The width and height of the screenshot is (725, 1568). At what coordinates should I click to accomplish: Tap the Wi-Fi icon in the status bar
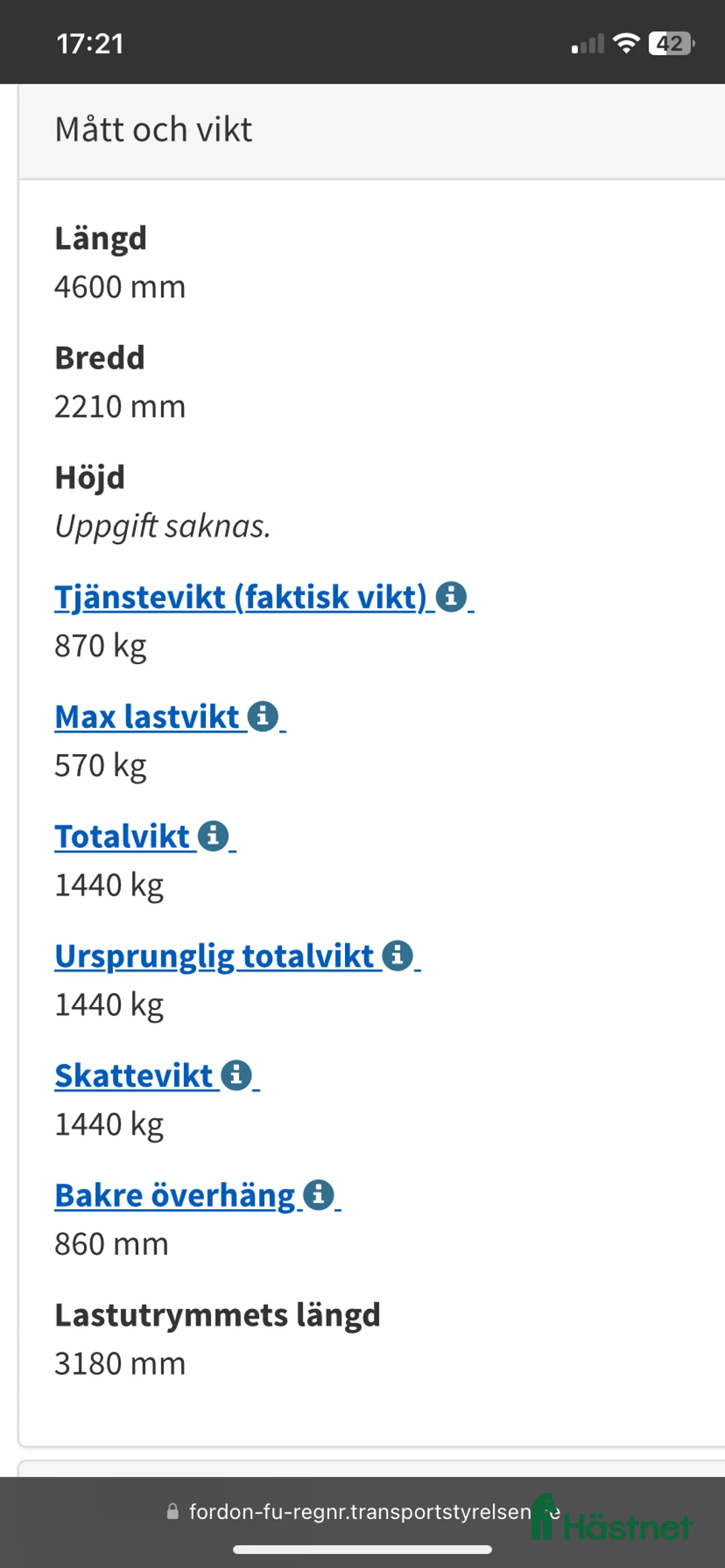627,43
